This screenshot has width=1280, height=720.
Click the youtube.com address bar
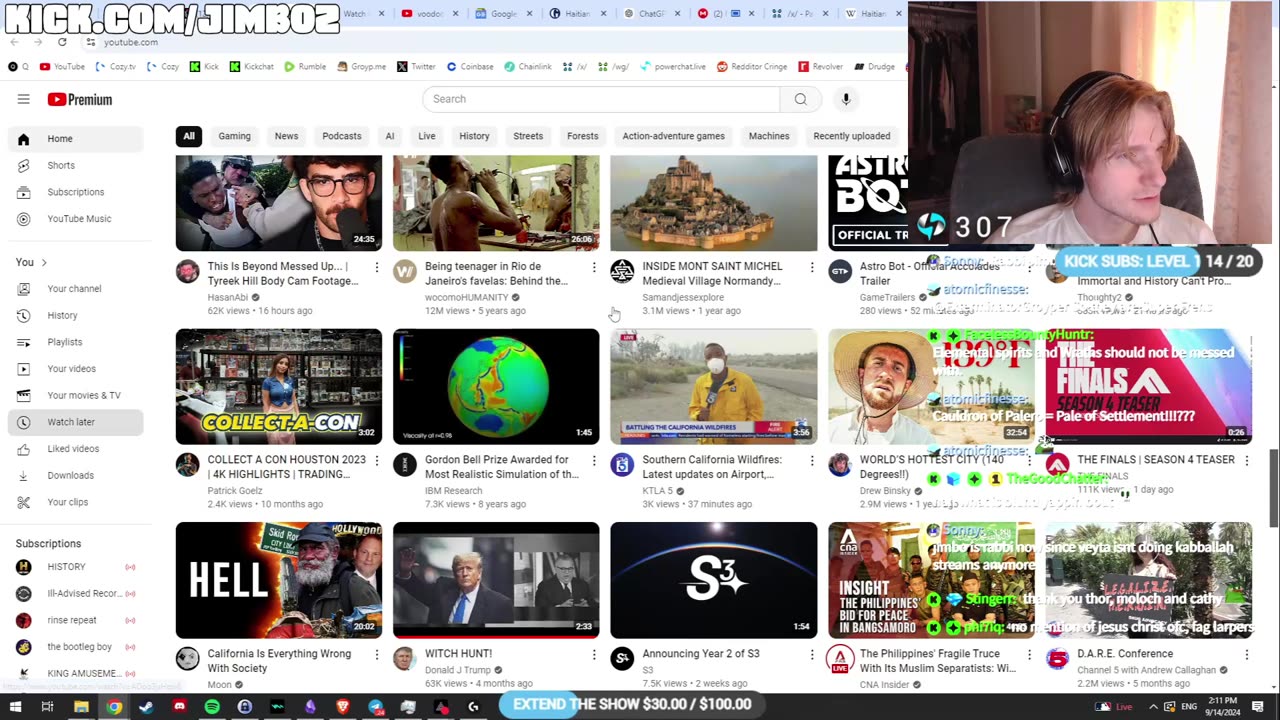[x=131, y=42]
